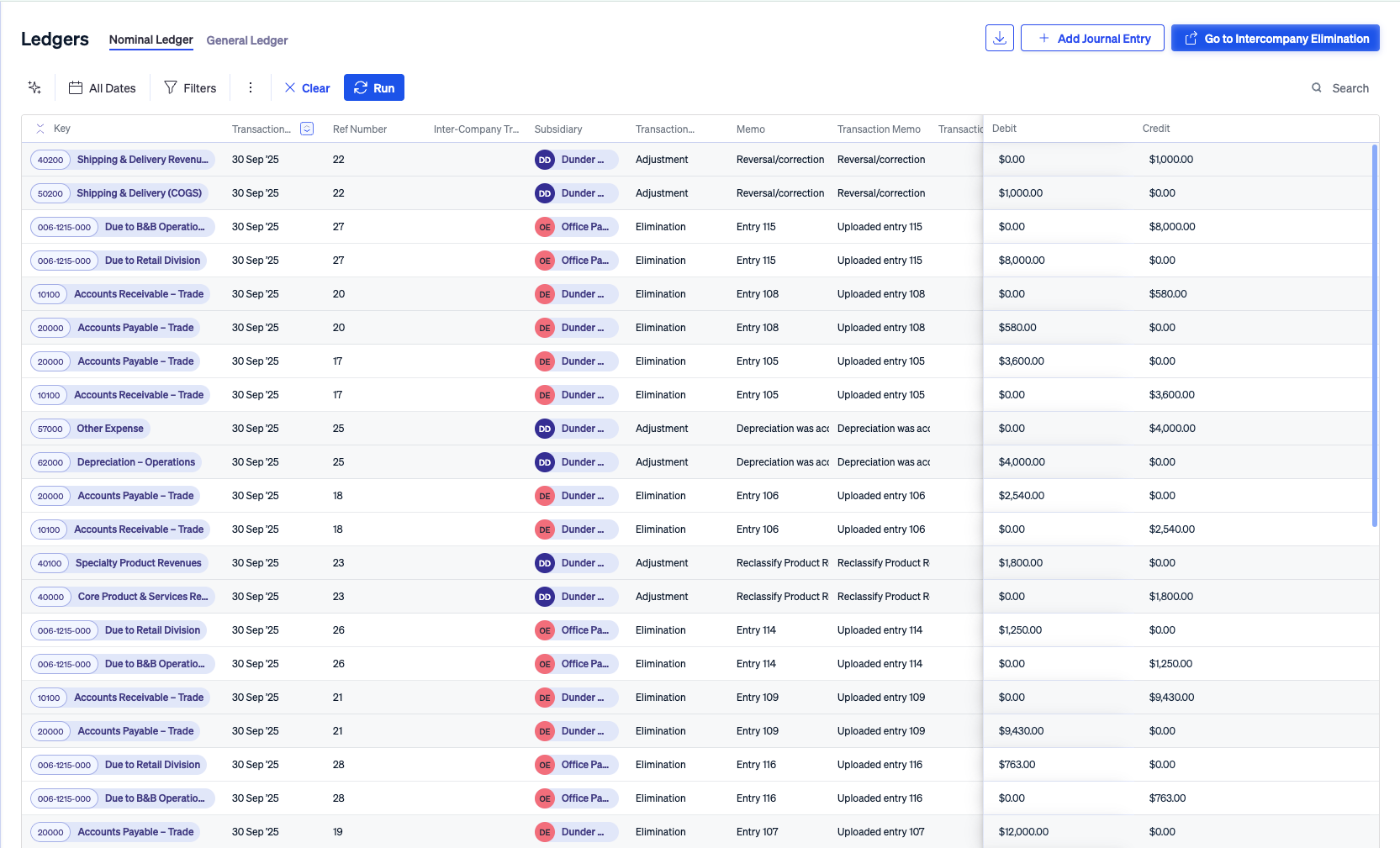Open the All Dates calendar picker
This screenshot has height=848, width=1400.
pos(103,87)
